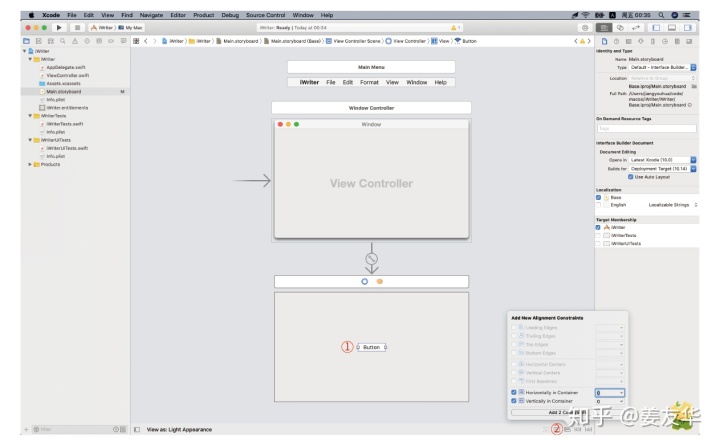This screenshot has width=720, height=446.
Task: Click the warning indicator in the activity bar
Action: (x=455, y=28)
